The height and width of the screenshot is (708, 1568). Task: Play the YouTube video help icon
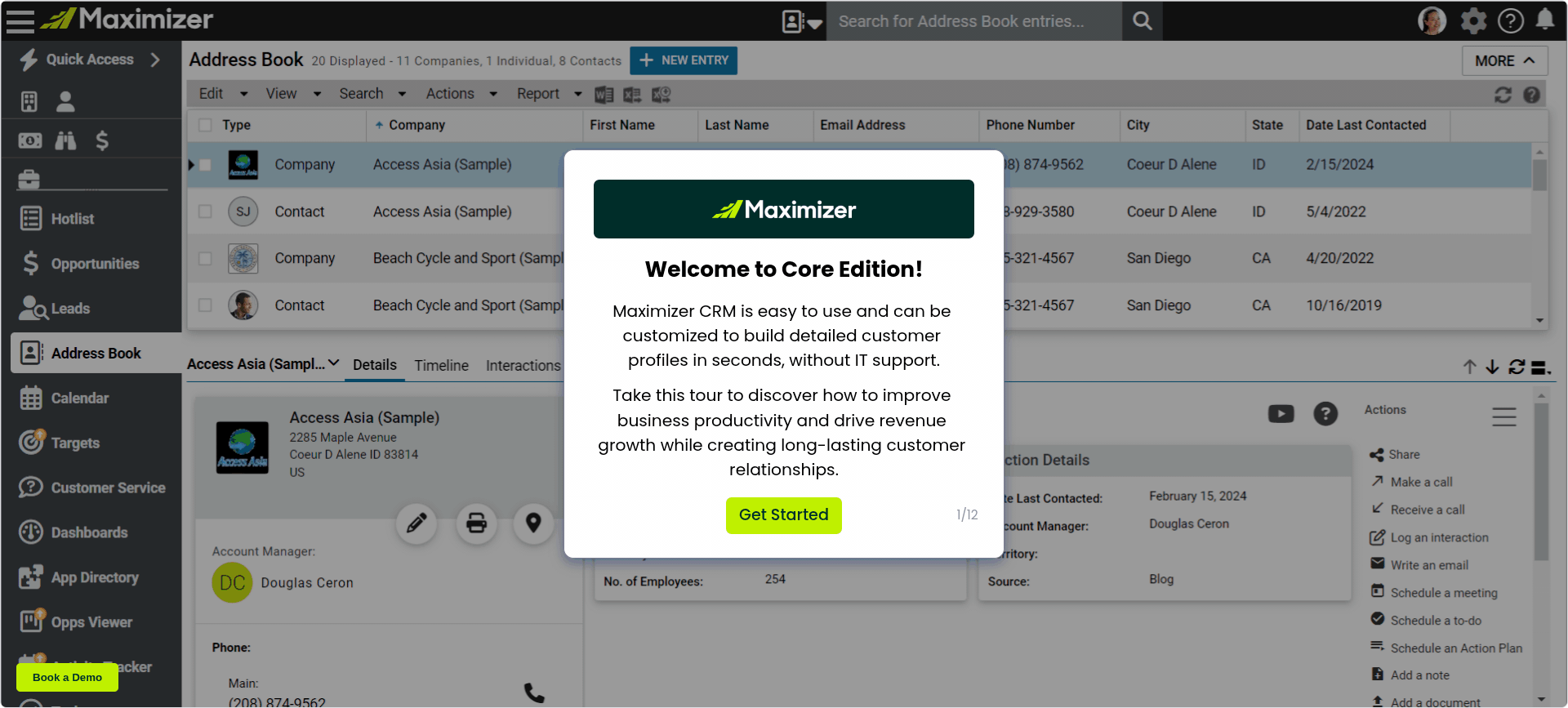coord(1281,414)
